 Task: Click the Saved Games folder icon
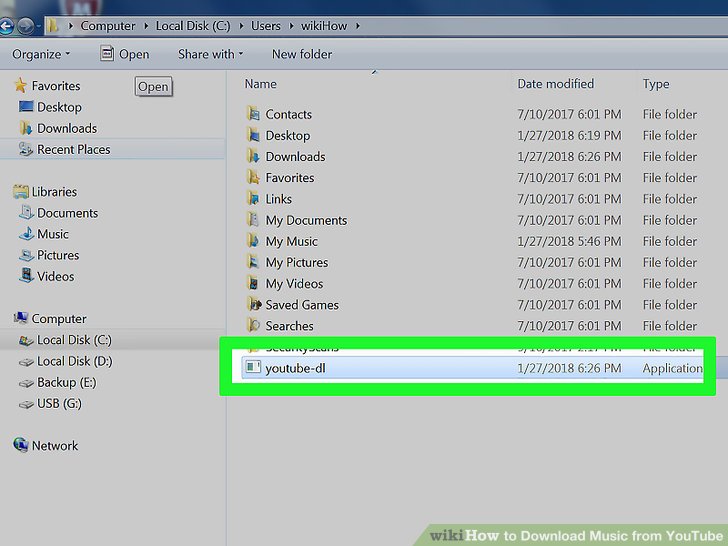254,305
